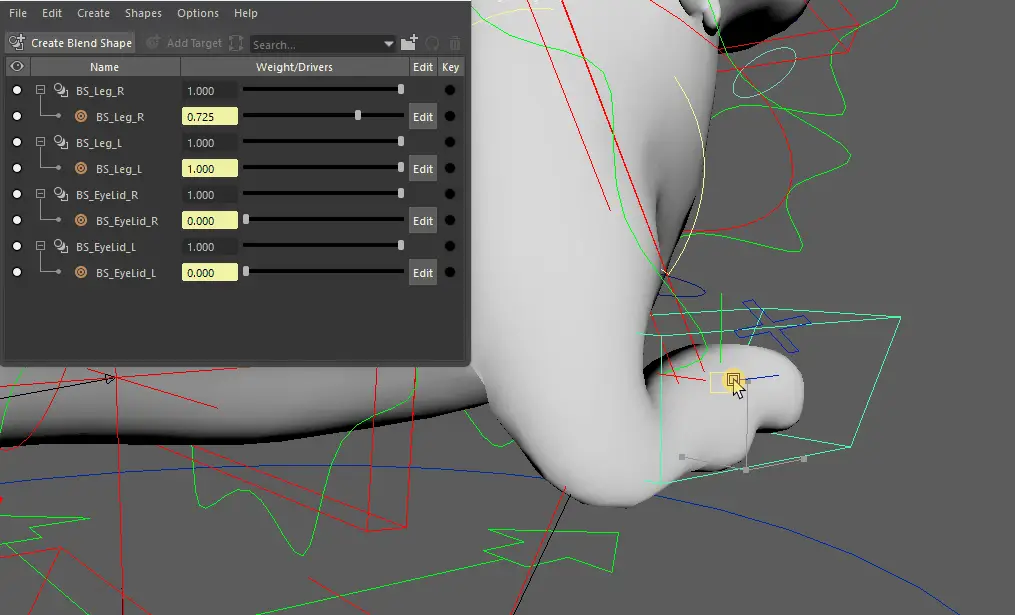The width and height of the screenshot is (1015, 615).
Task: Open the Shapes menu
Action: coord(143,13)
